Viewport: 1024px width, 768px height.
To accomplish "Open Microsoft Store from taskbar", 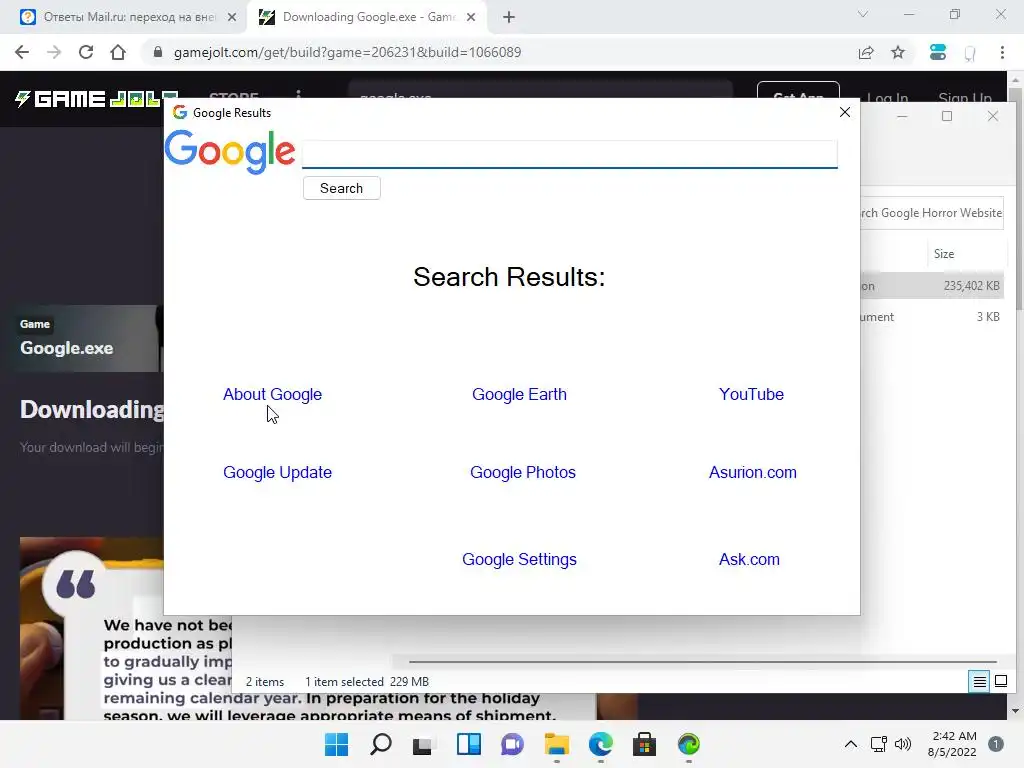I will pos(644,744).
